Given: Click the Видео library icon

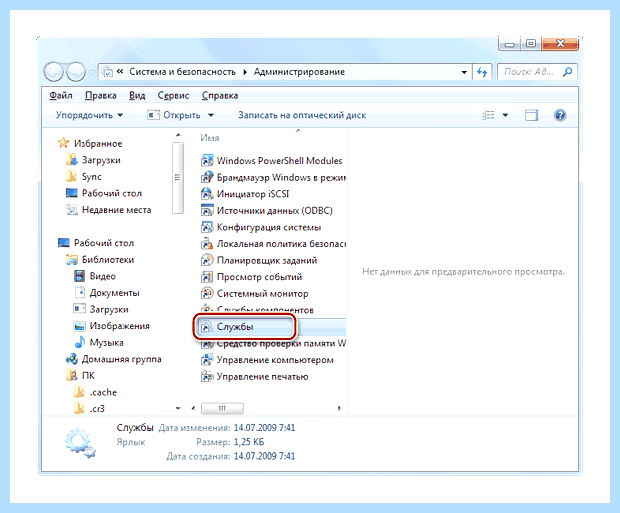Looking at the screenshot, I should 79,276.
